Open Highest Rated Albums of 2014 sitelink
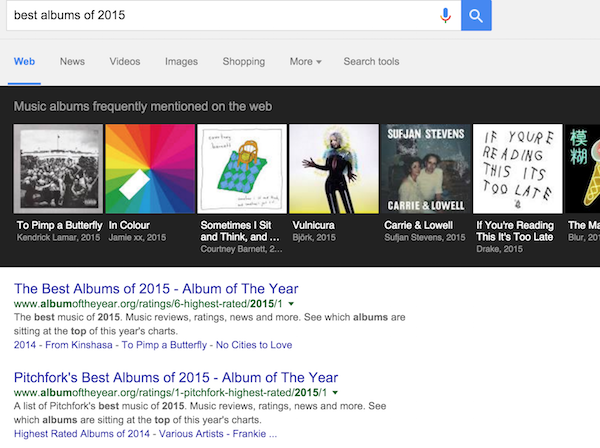The height and width of the screenshot is (448, 600). [82, 434]
